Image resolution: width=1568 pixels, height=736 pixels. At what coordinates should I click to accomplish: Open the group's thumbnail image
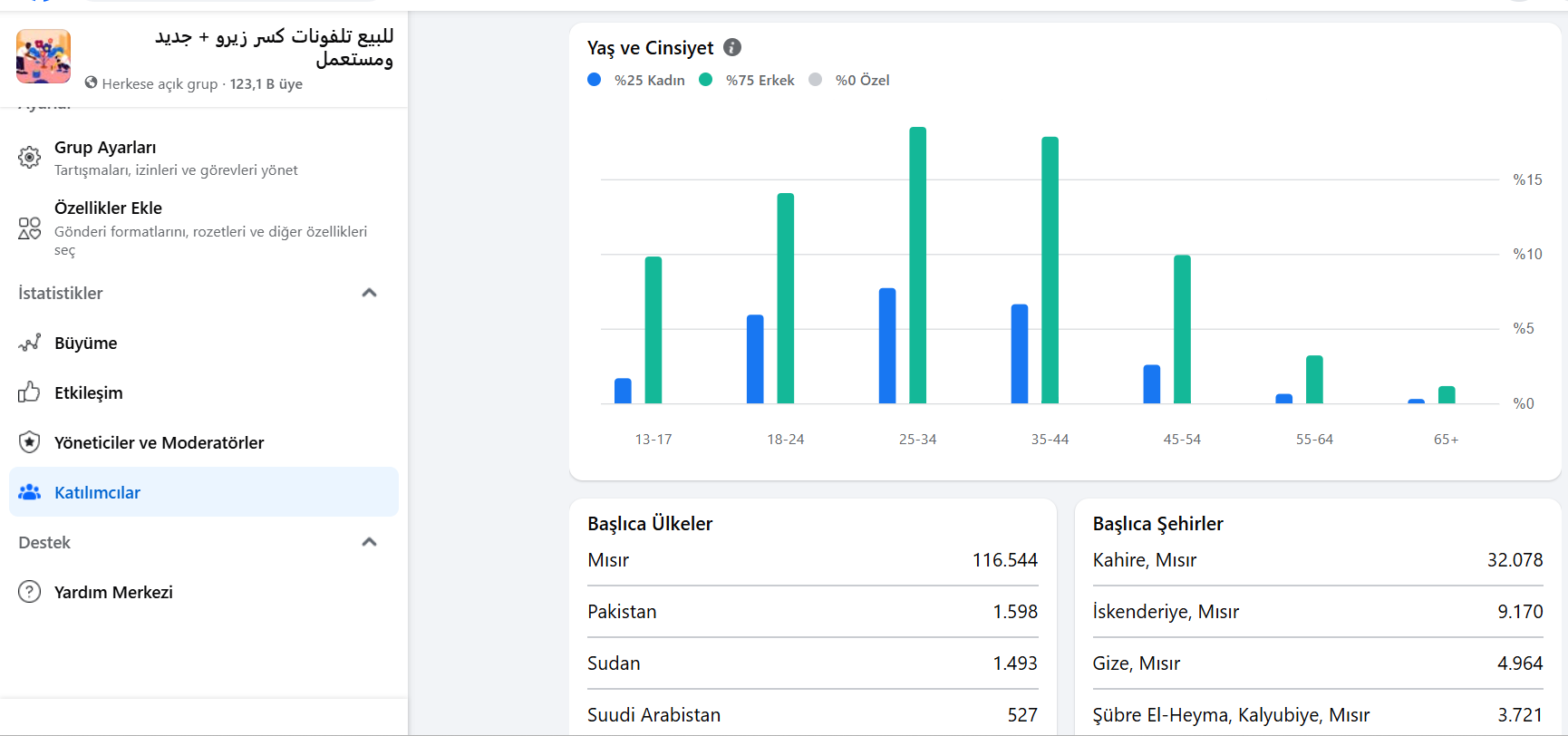click(x=44, y=56)
